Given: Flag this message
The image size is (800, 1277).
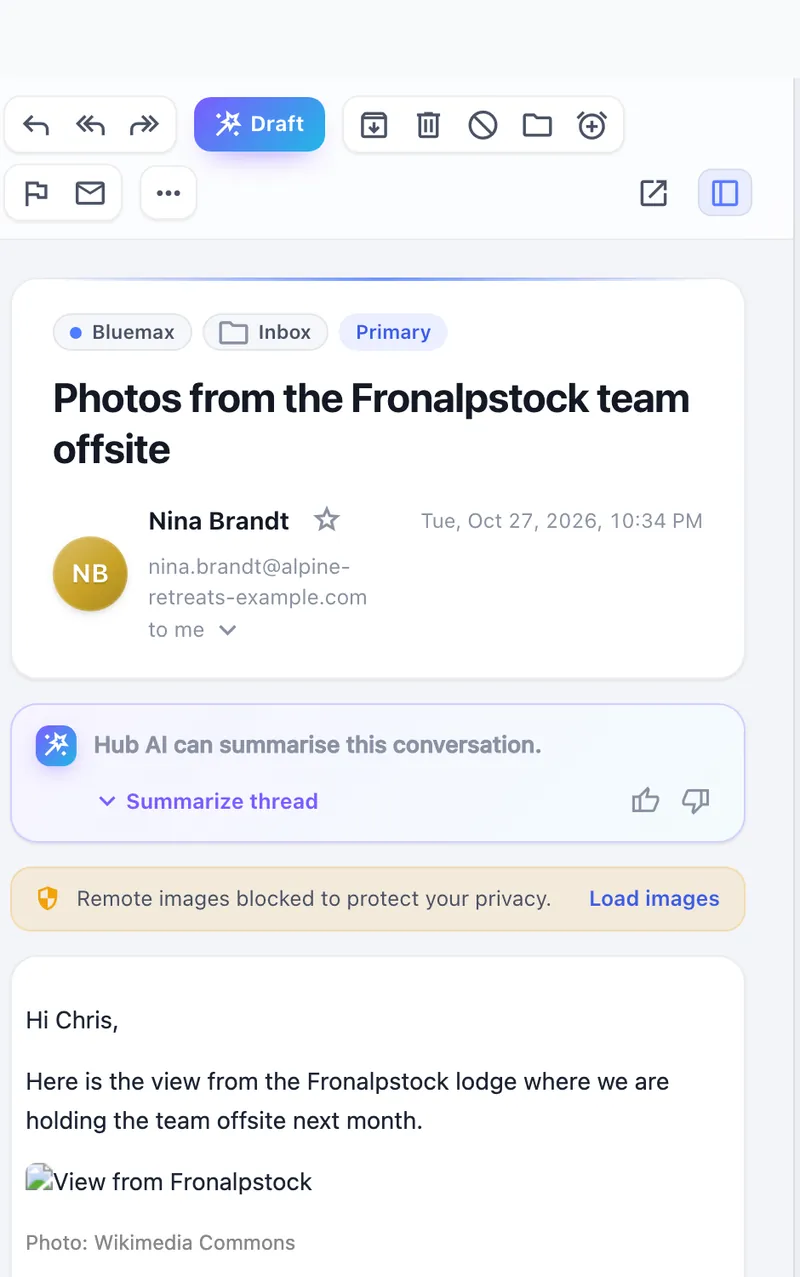Looking at the screenshot, I should click(x=36, y=193).
